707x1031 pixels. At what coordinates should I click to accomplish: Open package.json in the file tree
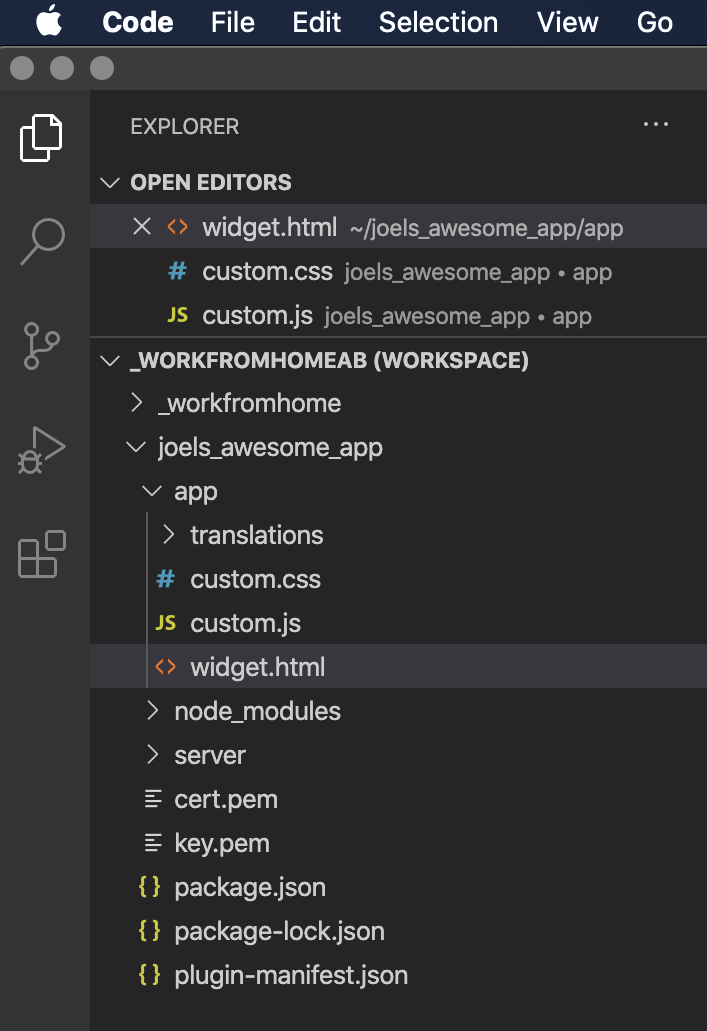click(249, 887)
